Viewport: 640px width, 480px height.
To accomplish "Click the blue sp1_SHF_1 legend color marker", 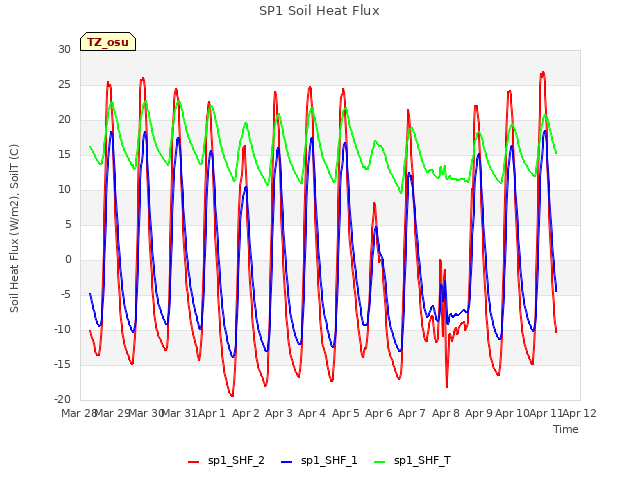I will tap(287, 462).
